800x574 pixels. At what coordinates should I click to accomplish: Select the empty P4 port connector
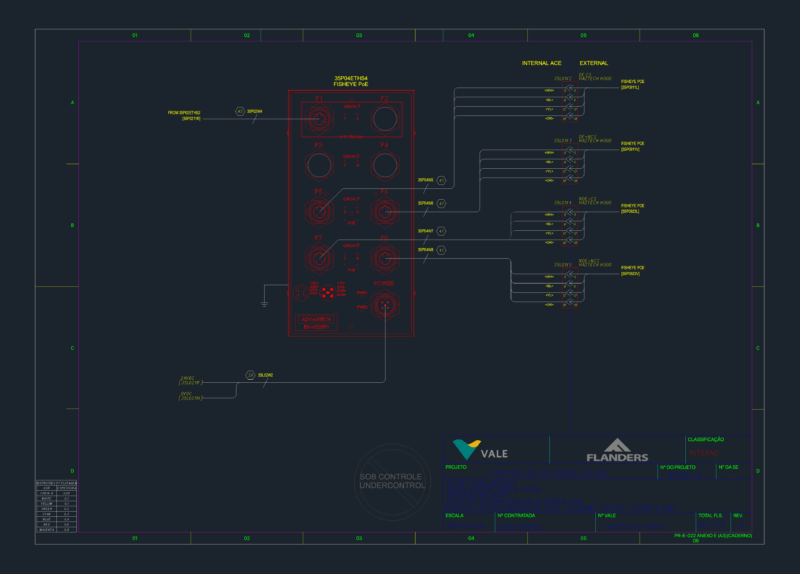(x=385, y=165)
